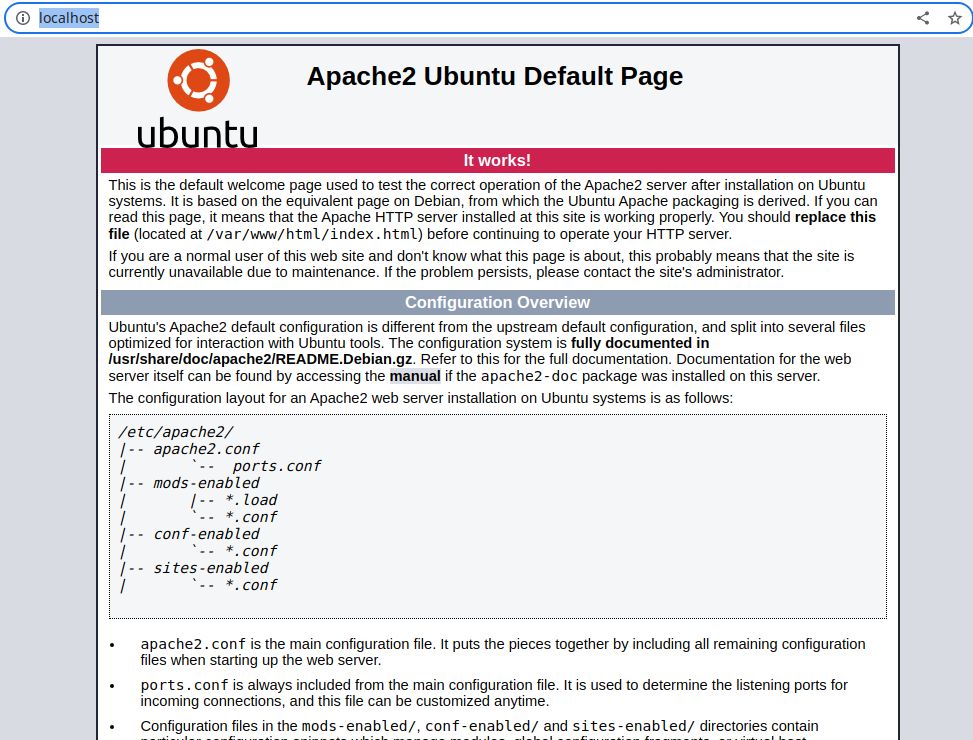Click the *.load entry in layout tree
Image resolution: width=973 pixels, height=740 pixels.
pos(251,500)
